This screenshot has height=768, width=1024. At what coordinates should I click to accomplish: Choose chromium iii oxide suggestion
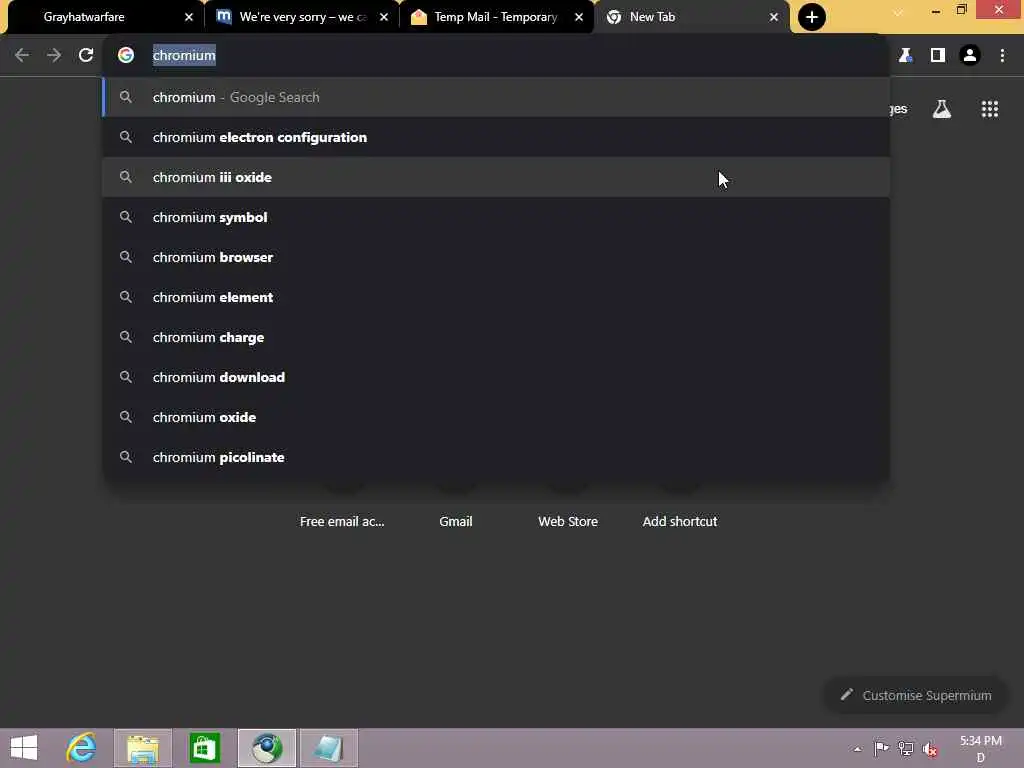(x=496, y=177)
